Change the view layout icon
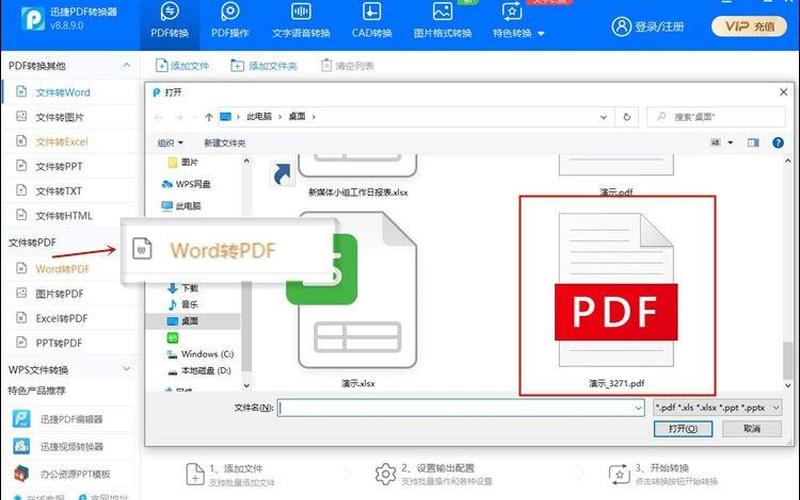Image resolution: width=800 pixels, height=500 pixels. (x=716, y=142)
